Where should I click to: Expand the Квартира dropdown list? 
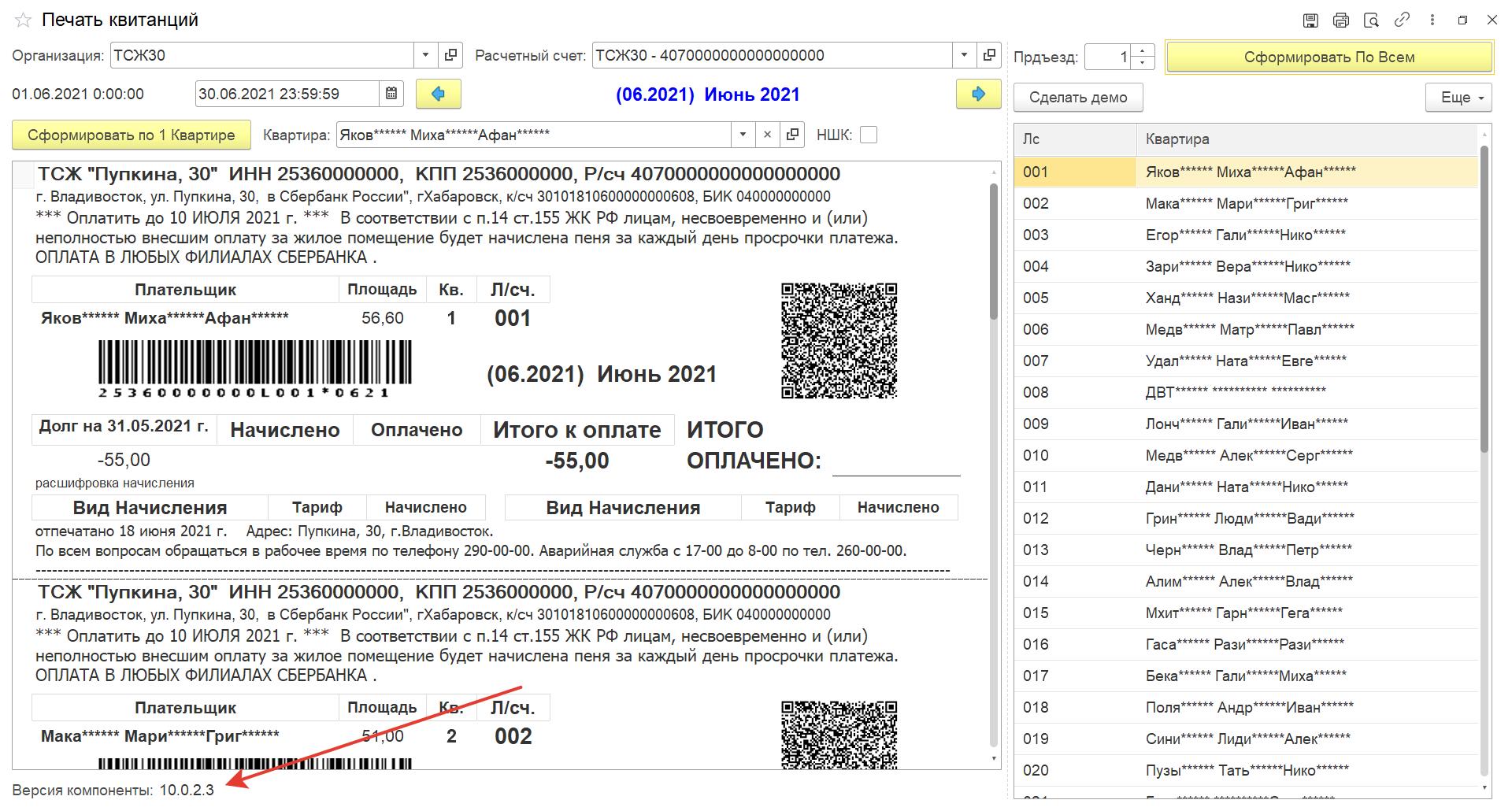pyautogui.click(x=743, y=135)
